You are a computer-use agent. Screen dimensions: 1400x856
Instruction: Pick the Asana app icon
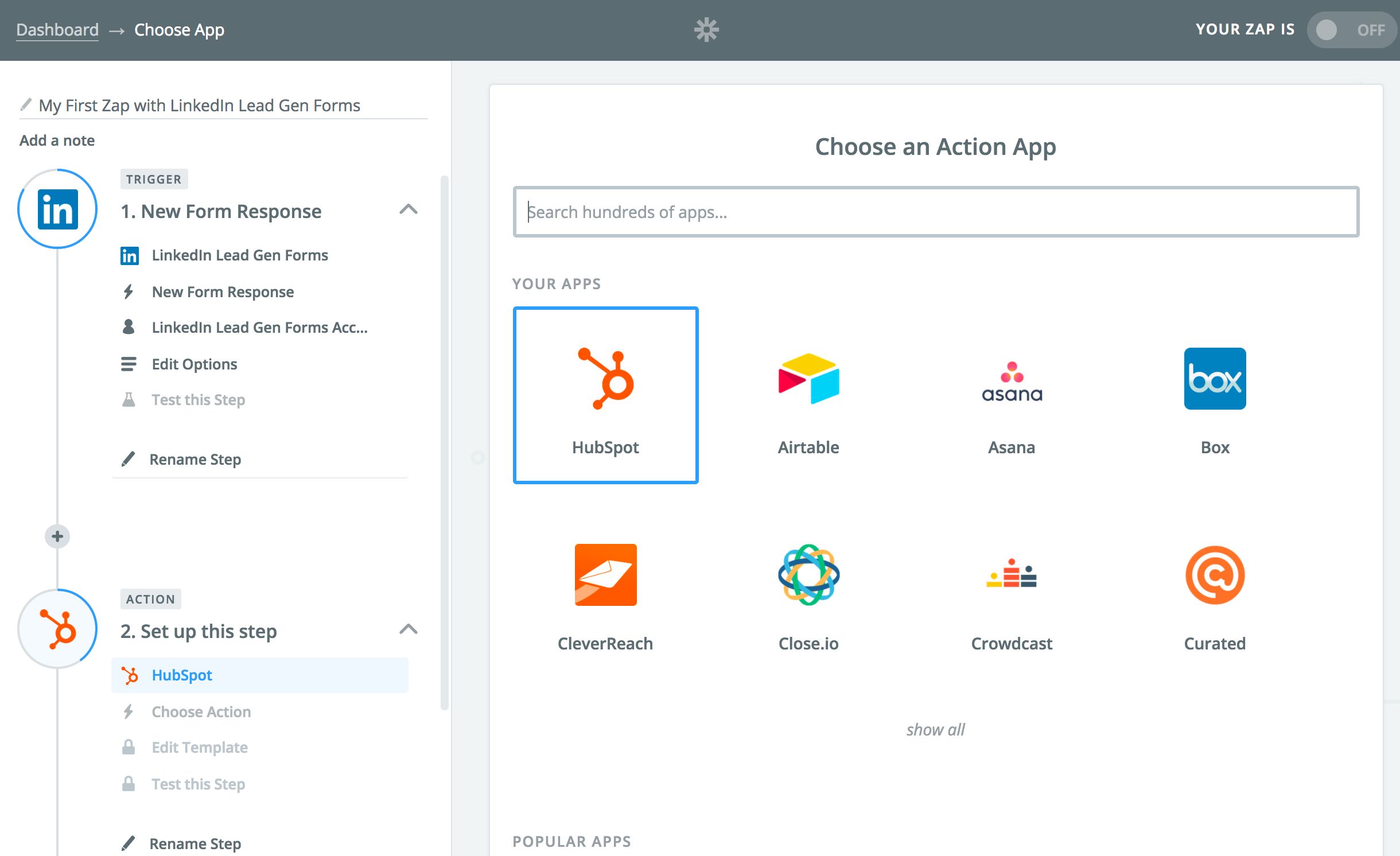pyautogui.click(x=1012, y=380)
